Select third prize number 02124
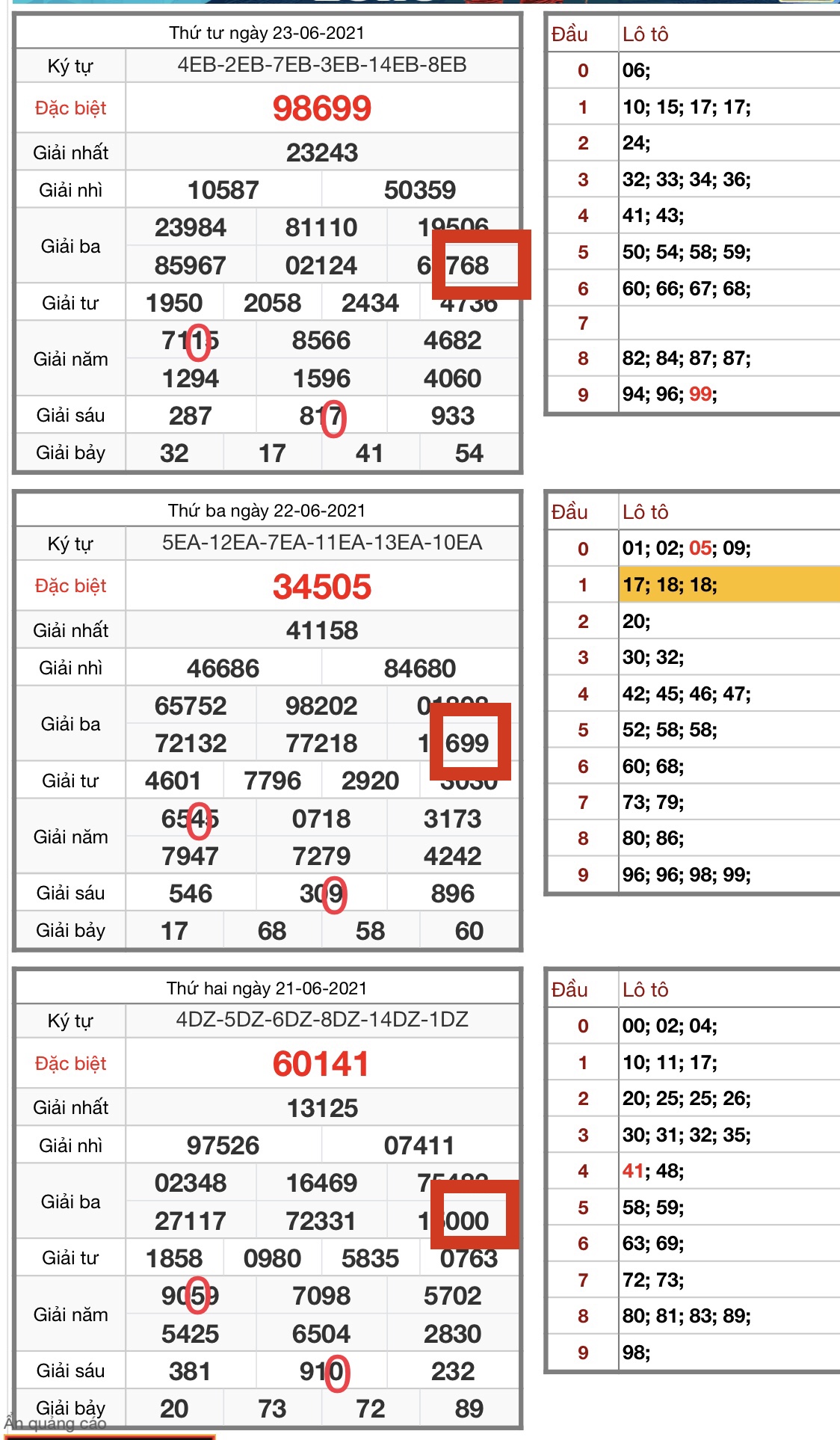Screen dimensions: 840x1440 point(321,265)
